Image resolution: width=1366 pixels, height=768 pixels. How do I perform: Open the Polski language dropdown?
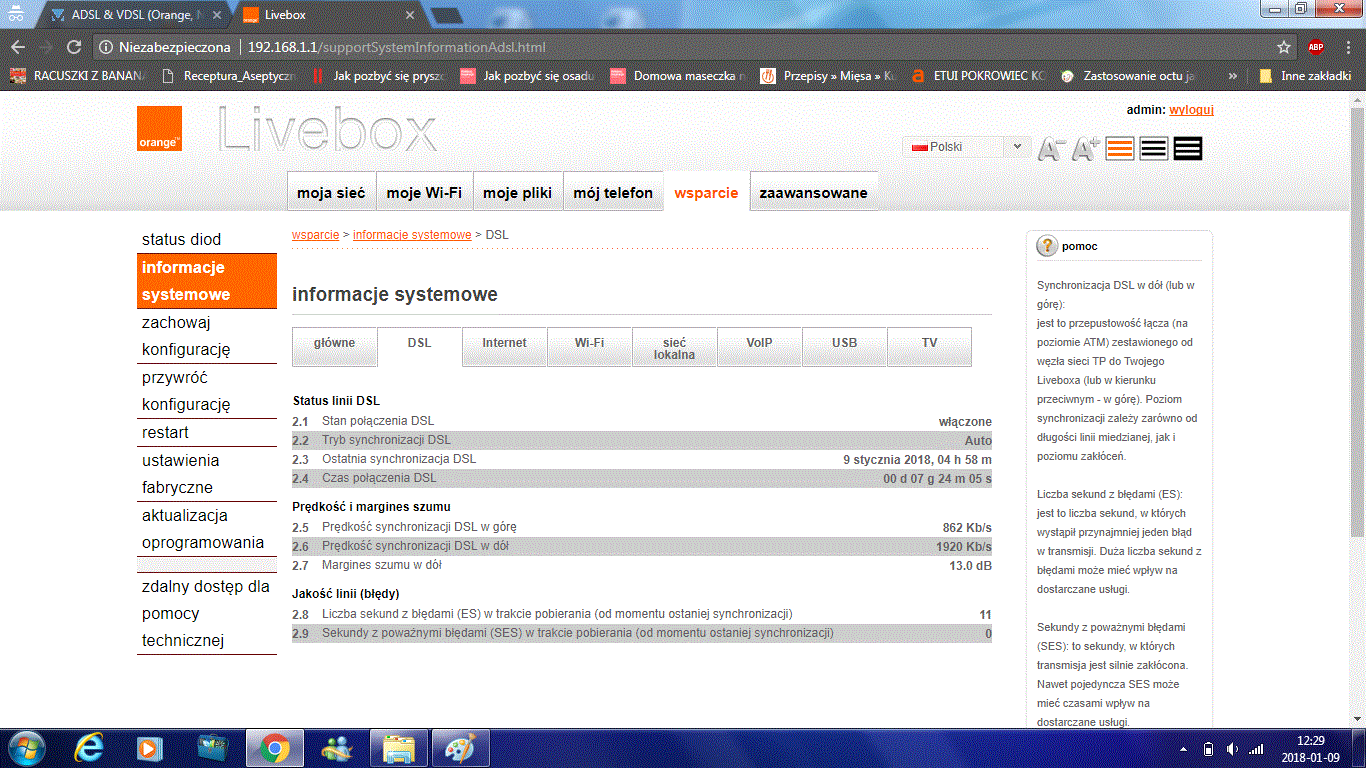(x=966, y=147)
